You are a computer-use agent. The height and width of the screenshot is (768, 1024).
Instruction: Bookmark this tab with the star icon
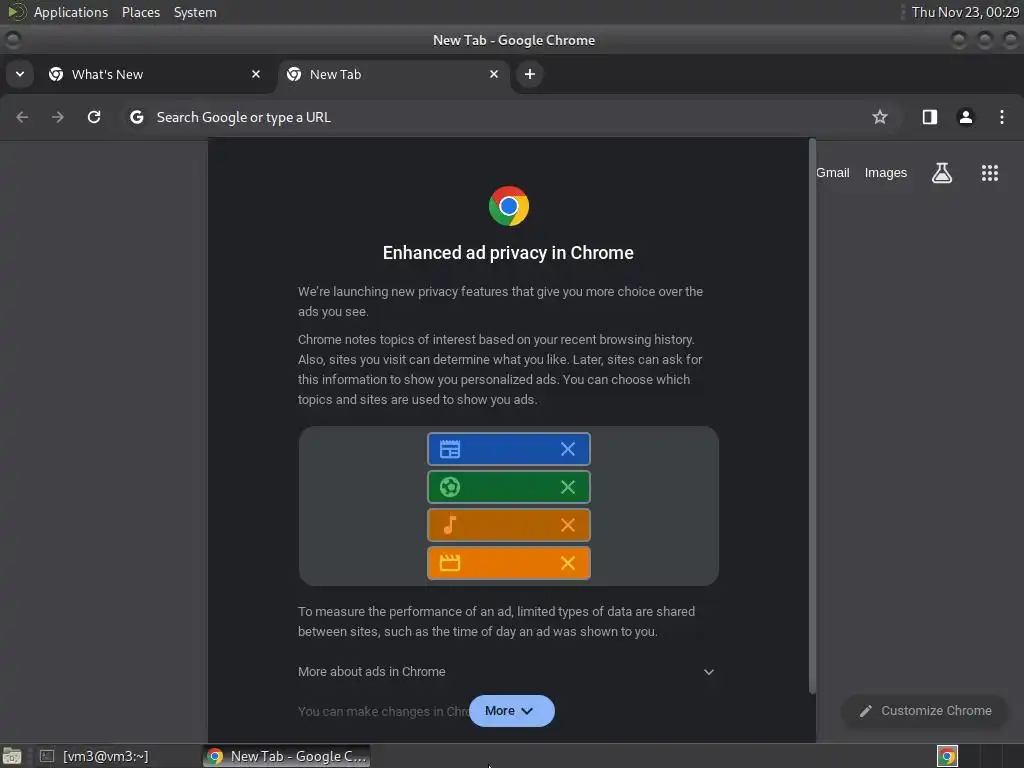pos(880,117)
